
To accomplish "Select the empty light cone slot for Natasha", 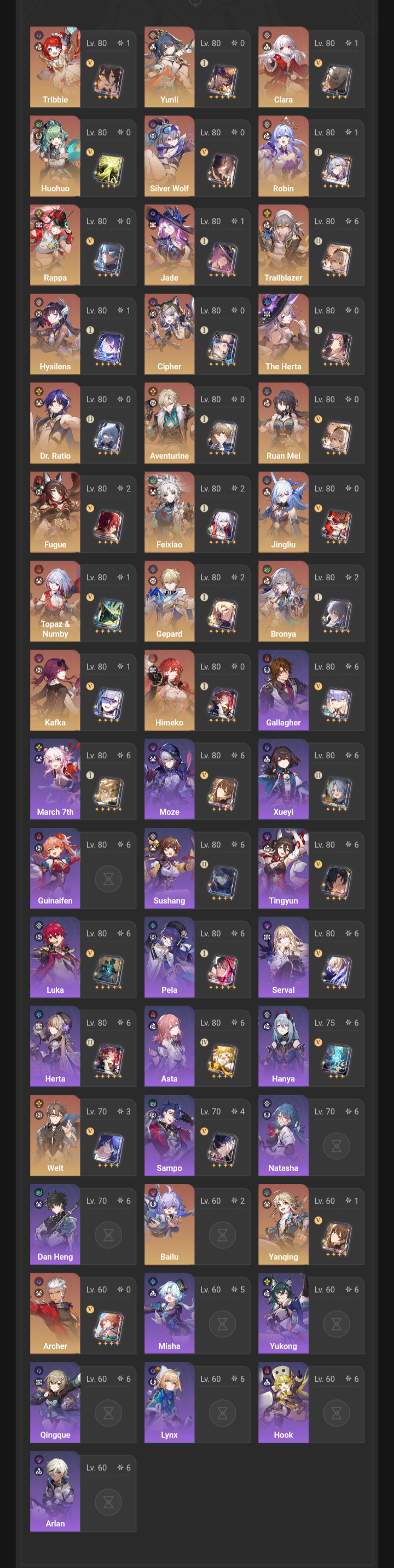I will 337,1146.
